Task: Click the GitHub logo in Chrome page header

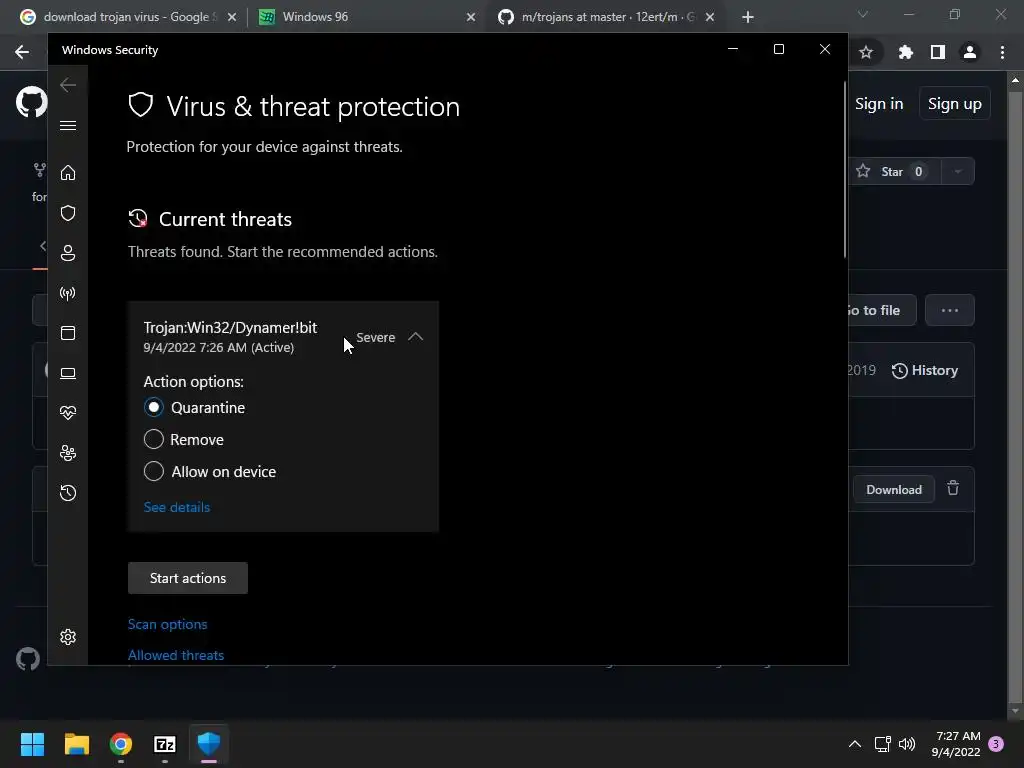Action: (x=31, y=102)
